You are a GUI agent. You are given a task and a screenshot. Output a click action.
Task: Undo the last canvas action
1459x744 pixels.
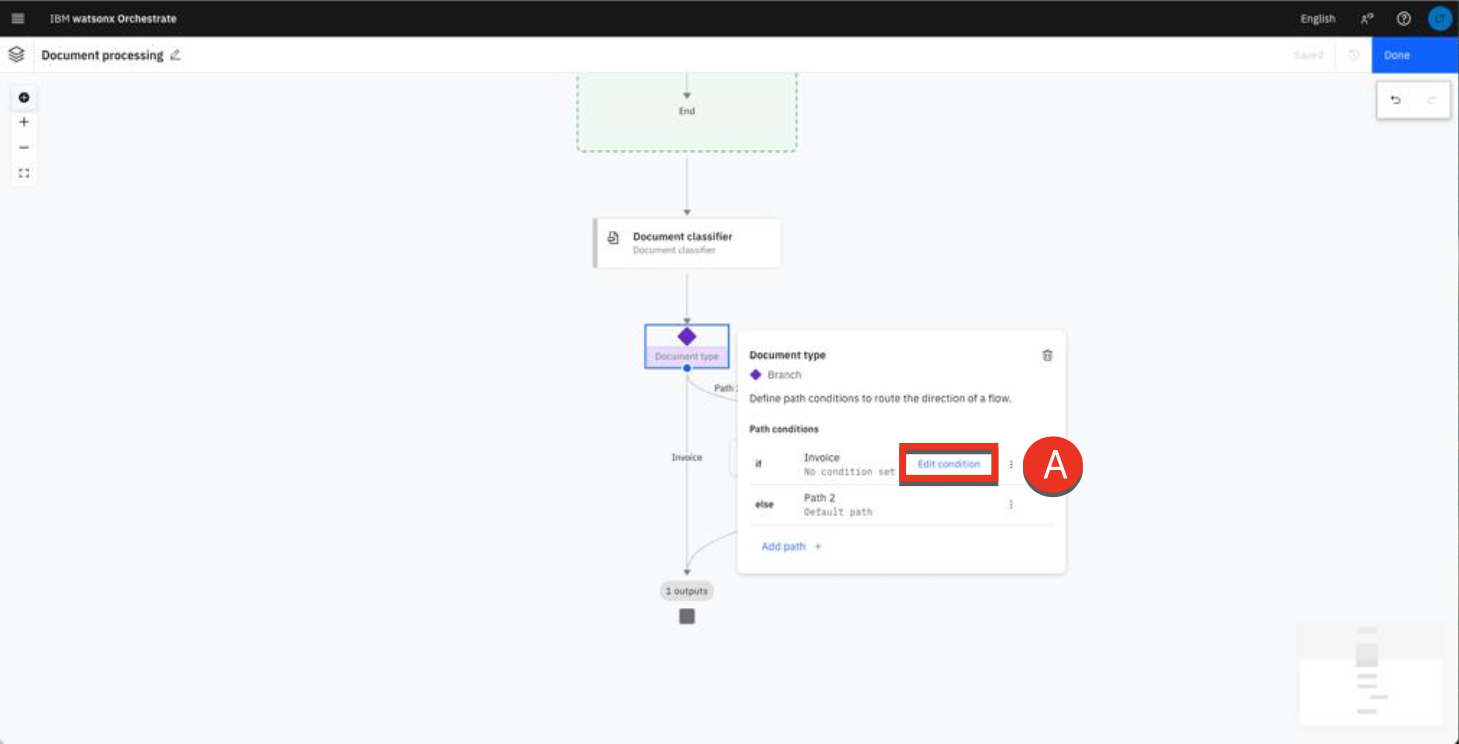1396,100
